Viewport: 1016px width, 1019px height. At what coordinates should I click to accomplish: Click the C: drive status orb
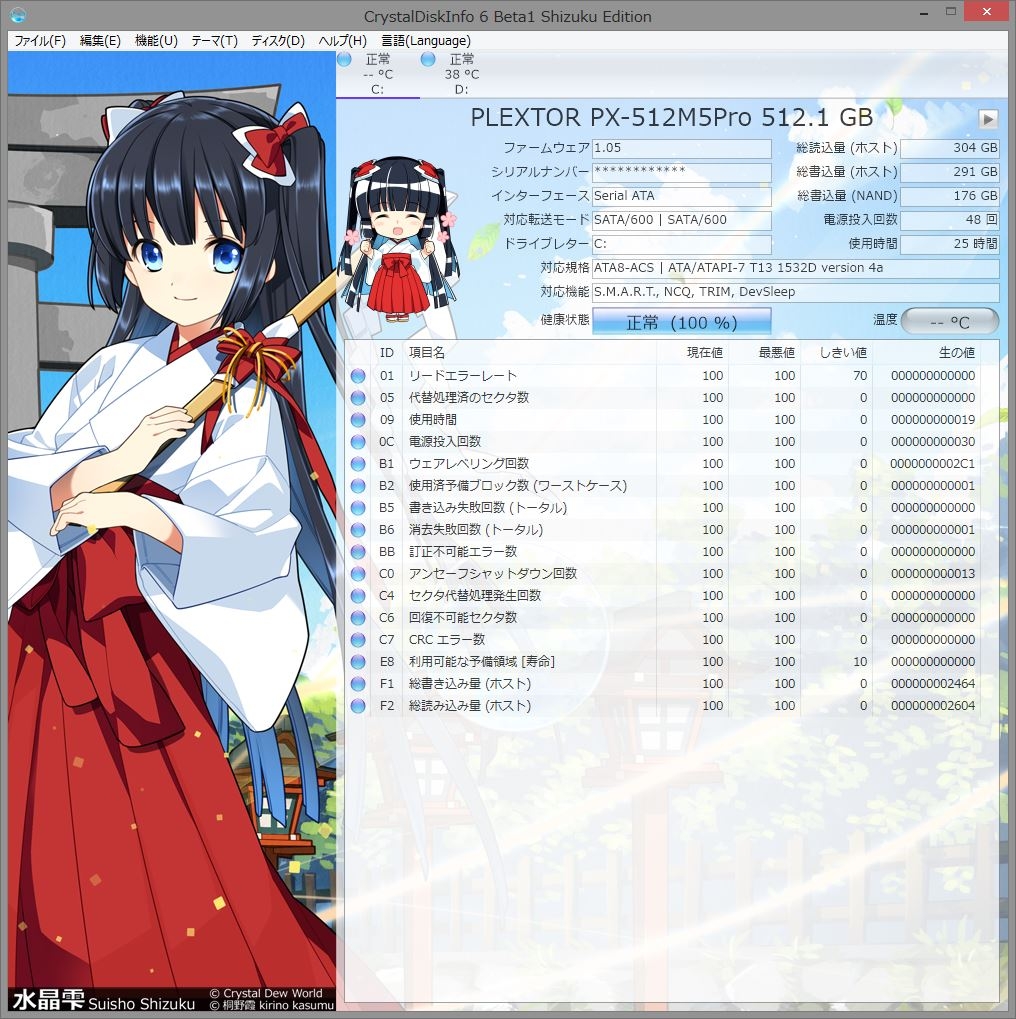(x=345, y=59)
